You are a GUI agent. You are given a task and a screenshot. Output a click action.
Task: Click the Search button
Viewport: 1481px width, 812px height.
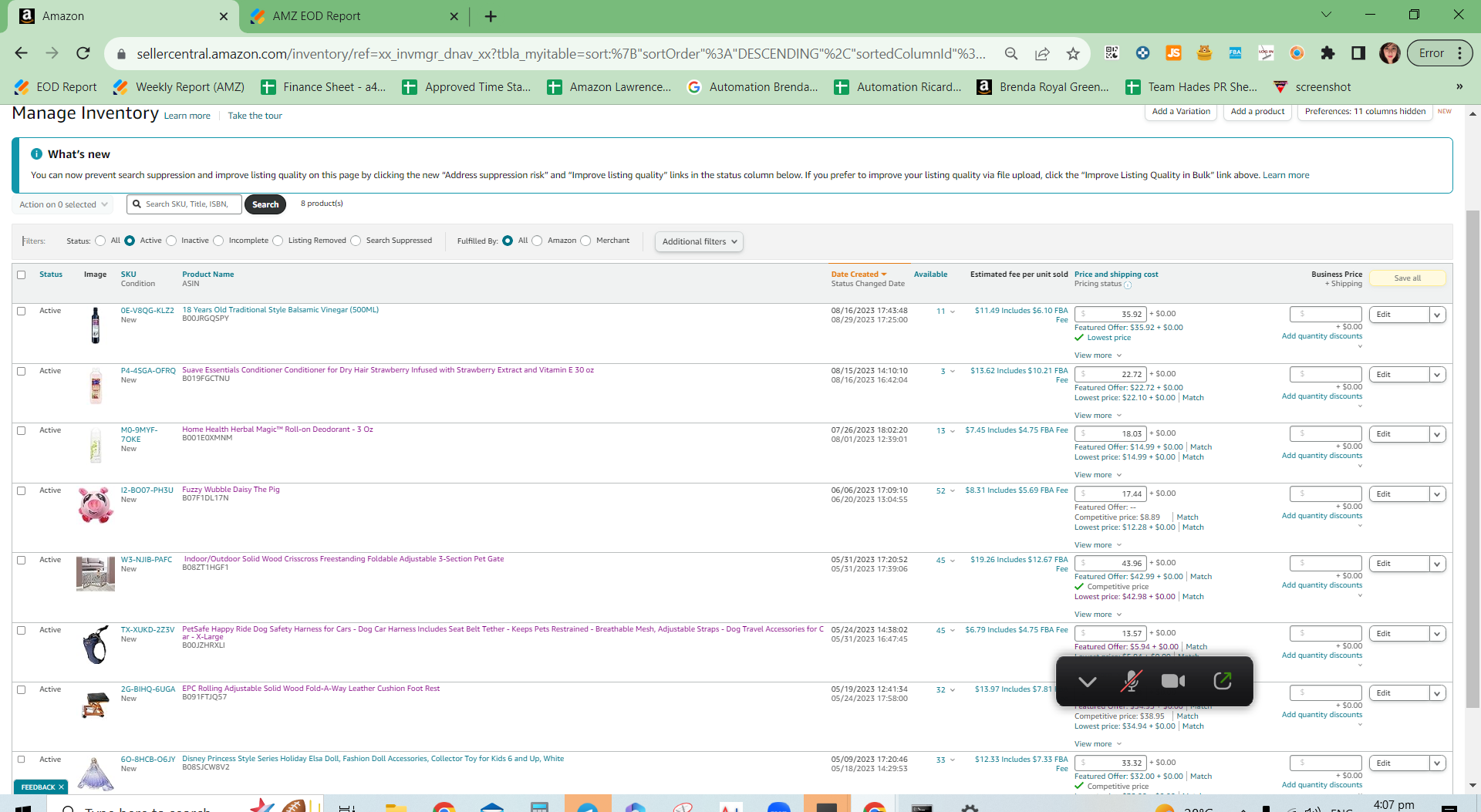pyautogui.click(x=265, y=204)
